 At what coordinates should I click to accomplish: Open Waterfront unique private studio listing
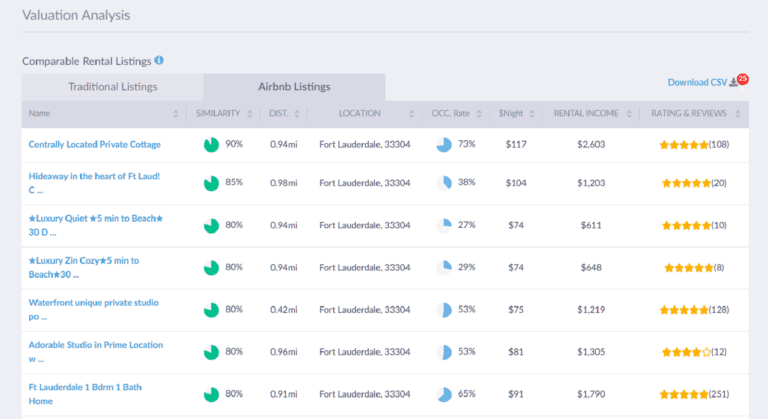click(x=94, y=309)
